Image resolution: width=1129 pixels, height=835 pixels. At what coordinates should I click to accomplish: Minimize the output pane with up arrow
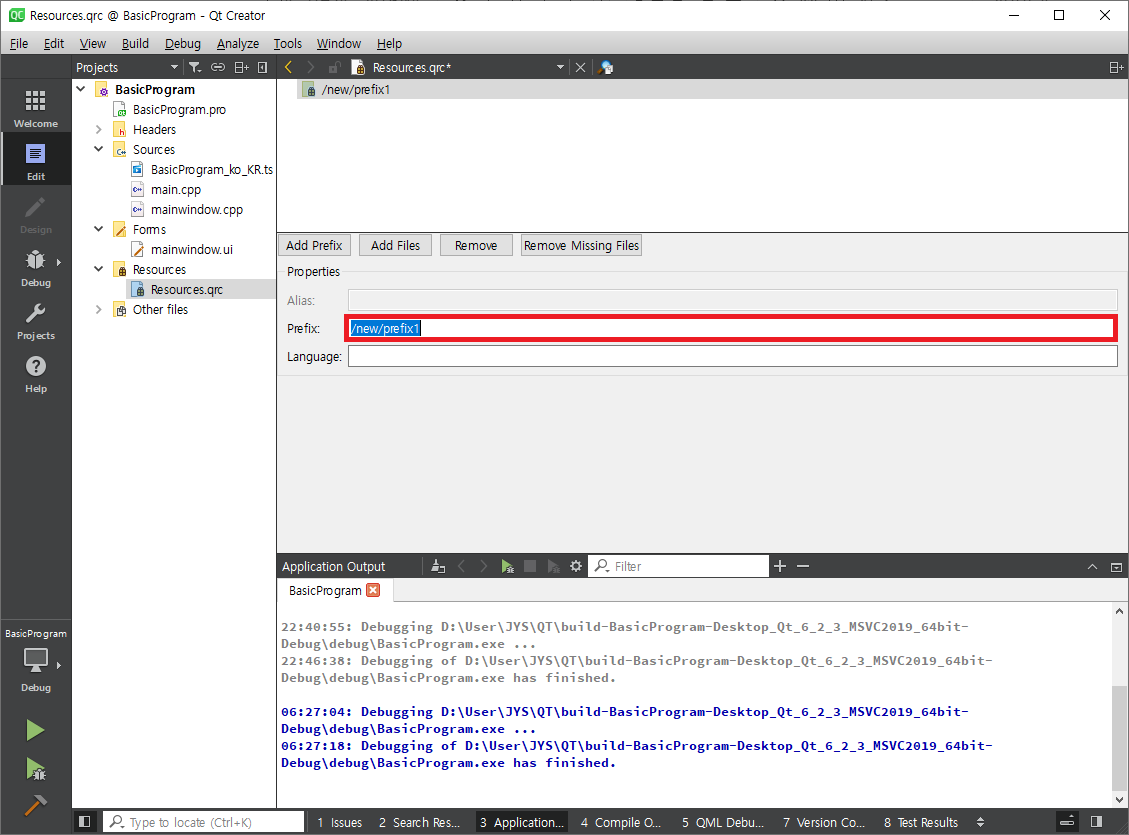pyautogui.click(x=1092, y=567)
